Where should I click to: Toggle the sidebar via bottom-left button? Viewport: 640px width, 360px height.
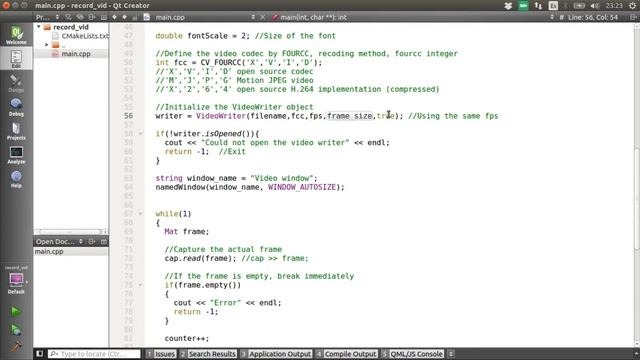point(40,354)
